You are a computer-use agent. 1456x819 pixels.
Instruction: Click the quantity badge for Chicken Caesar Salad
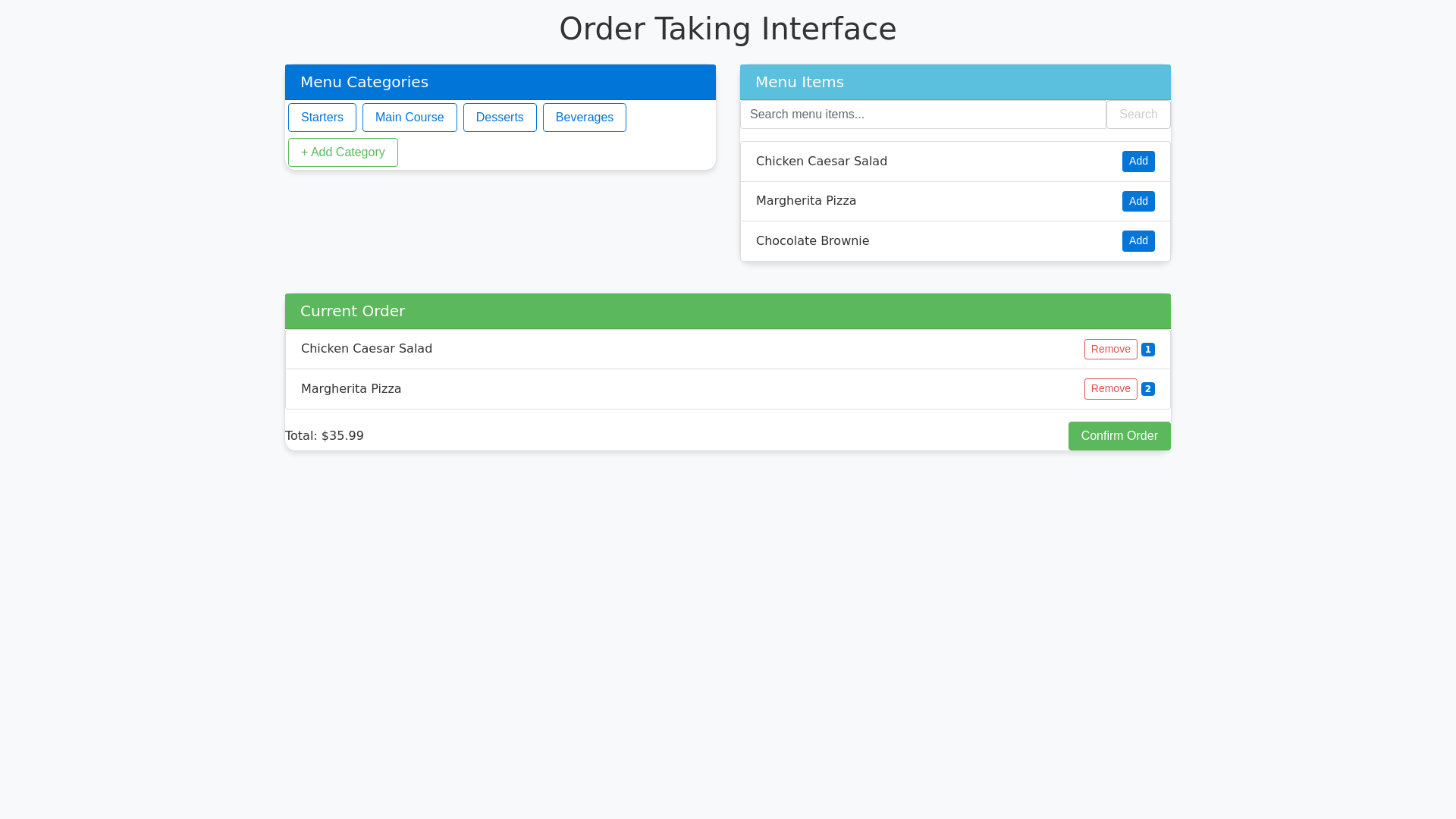1147,350
